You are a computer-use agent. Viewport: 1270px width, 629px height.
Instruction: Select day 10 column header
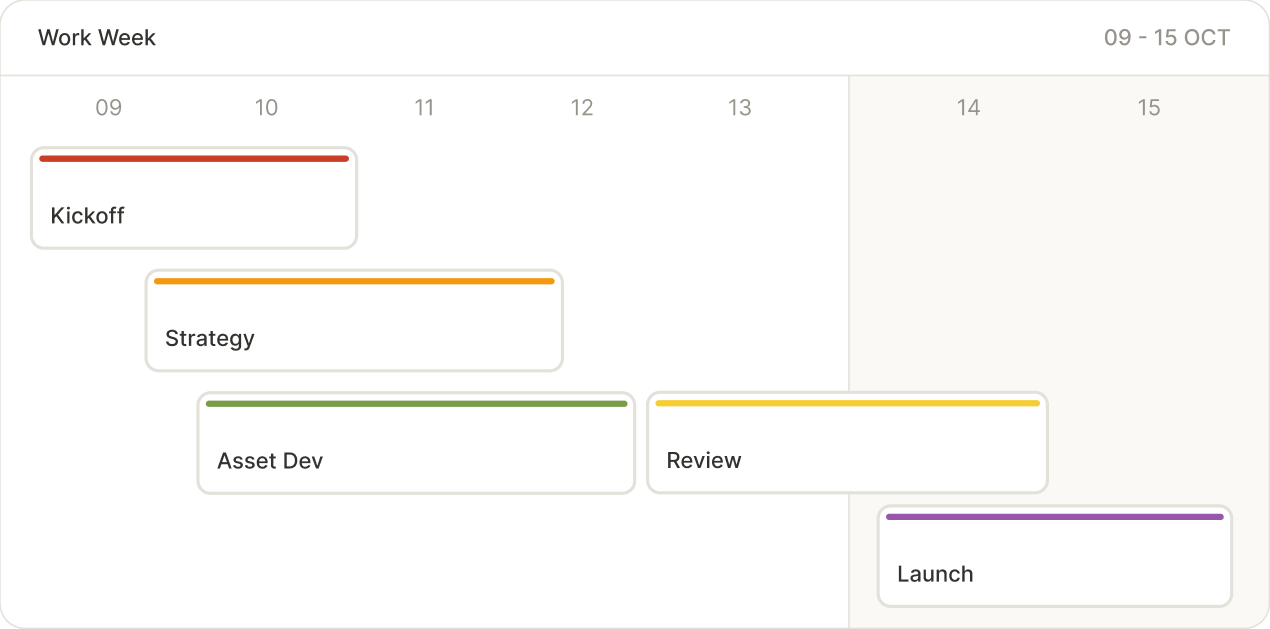(266, 108)
